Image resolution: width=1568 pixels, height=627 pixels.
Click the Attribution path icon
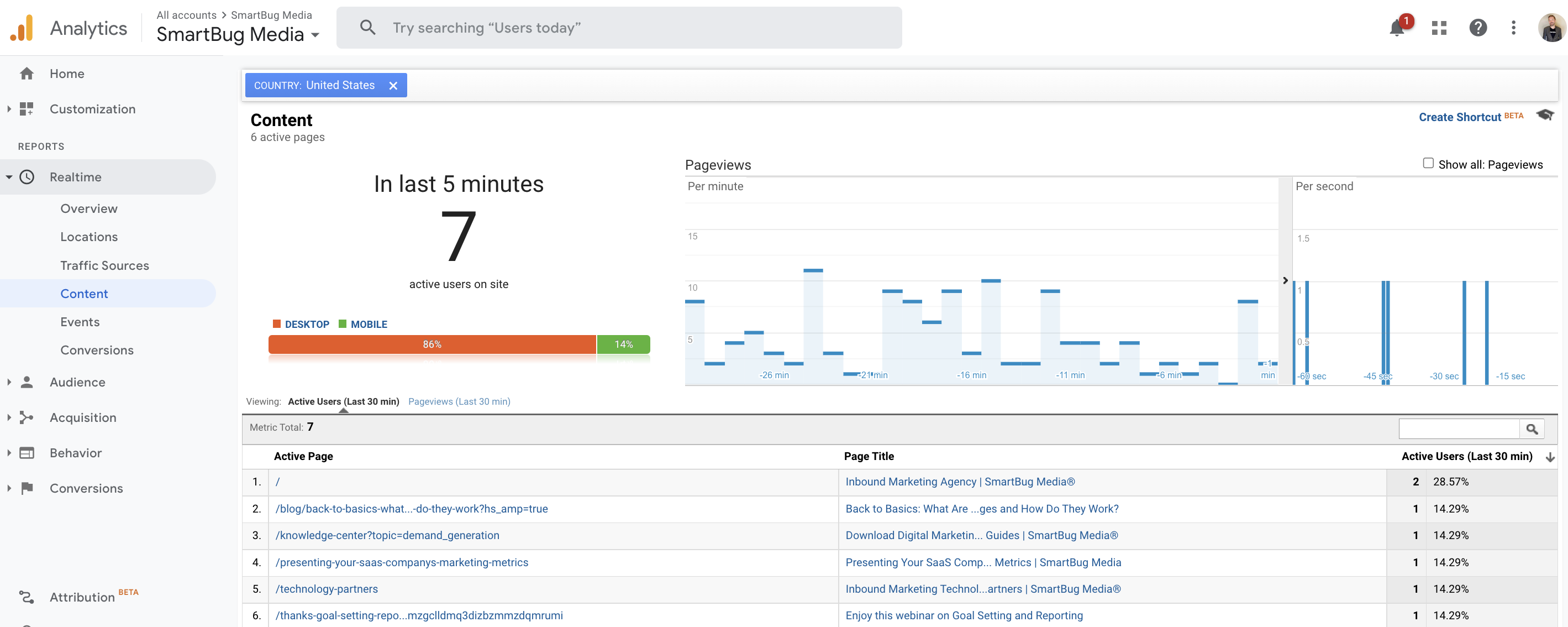(27, 597)
